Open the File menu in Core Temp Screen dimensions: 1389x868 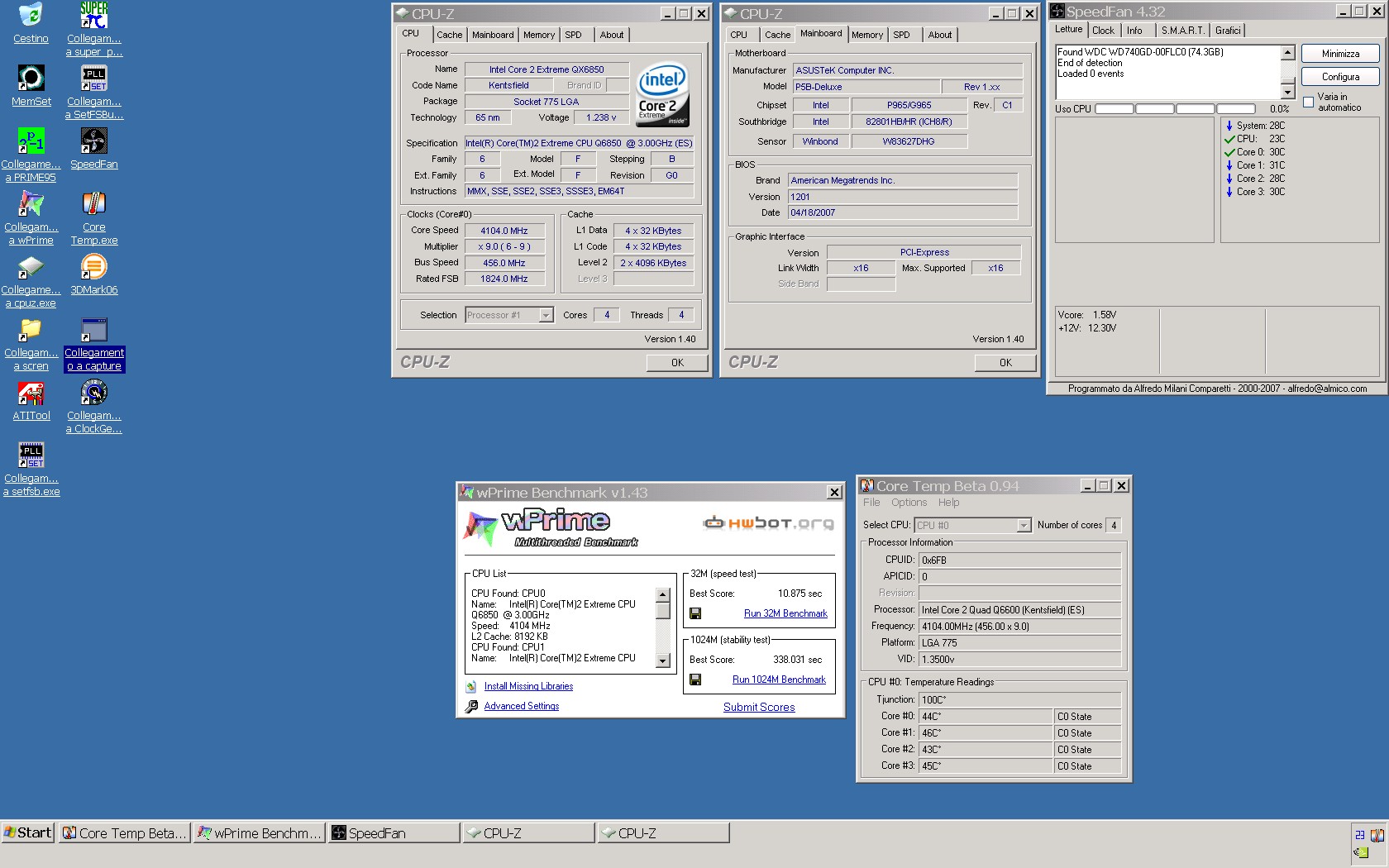click(x=871, y=503)
